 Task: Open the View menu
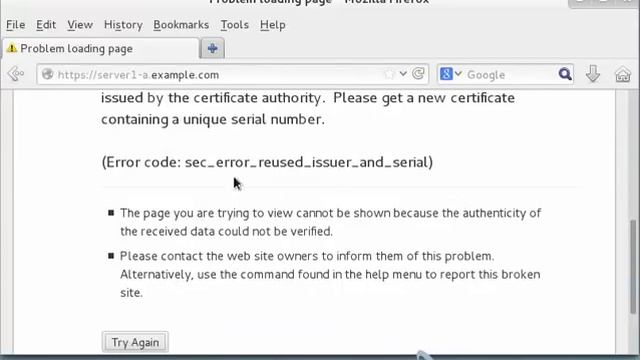coord(80,25)
